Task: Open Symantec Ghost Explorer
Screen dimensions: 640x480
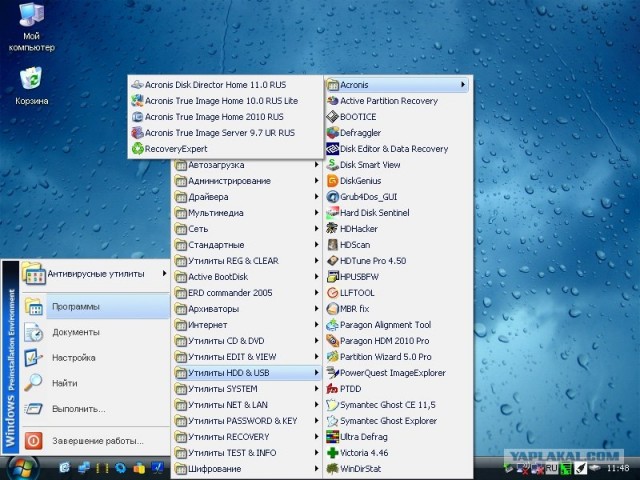Action: (398, 420)
